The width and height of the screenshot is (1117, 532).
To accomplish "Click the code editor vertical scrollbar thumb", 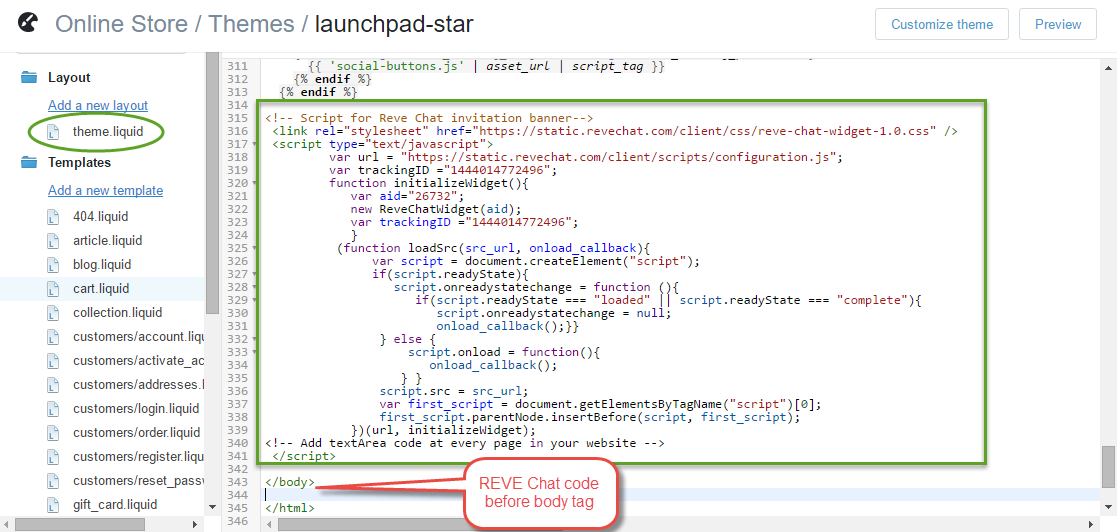I will point(1108,469).
